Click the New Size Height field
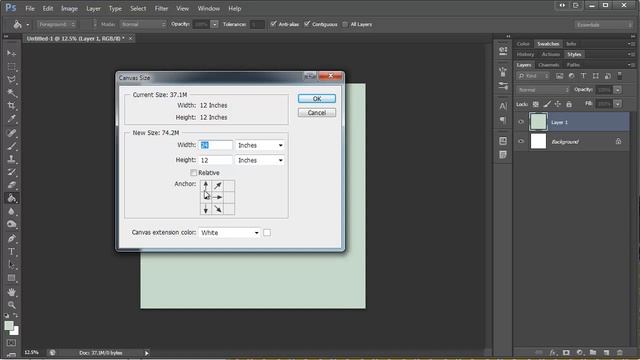This screenshot has height=360, width=640. (216, 160)
